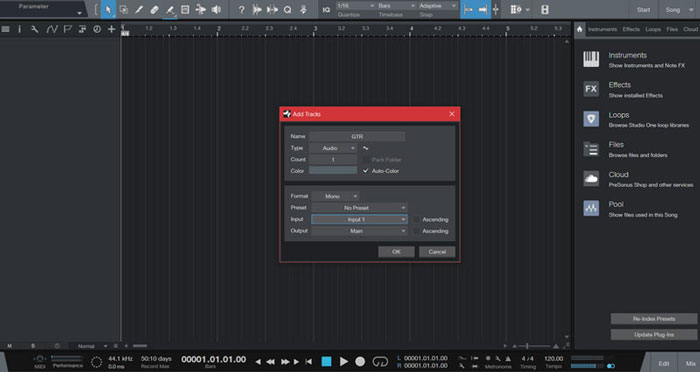Enable Ascending checkbox for Output
Viewport: 700px width, 372px height.
pos(416,231)
